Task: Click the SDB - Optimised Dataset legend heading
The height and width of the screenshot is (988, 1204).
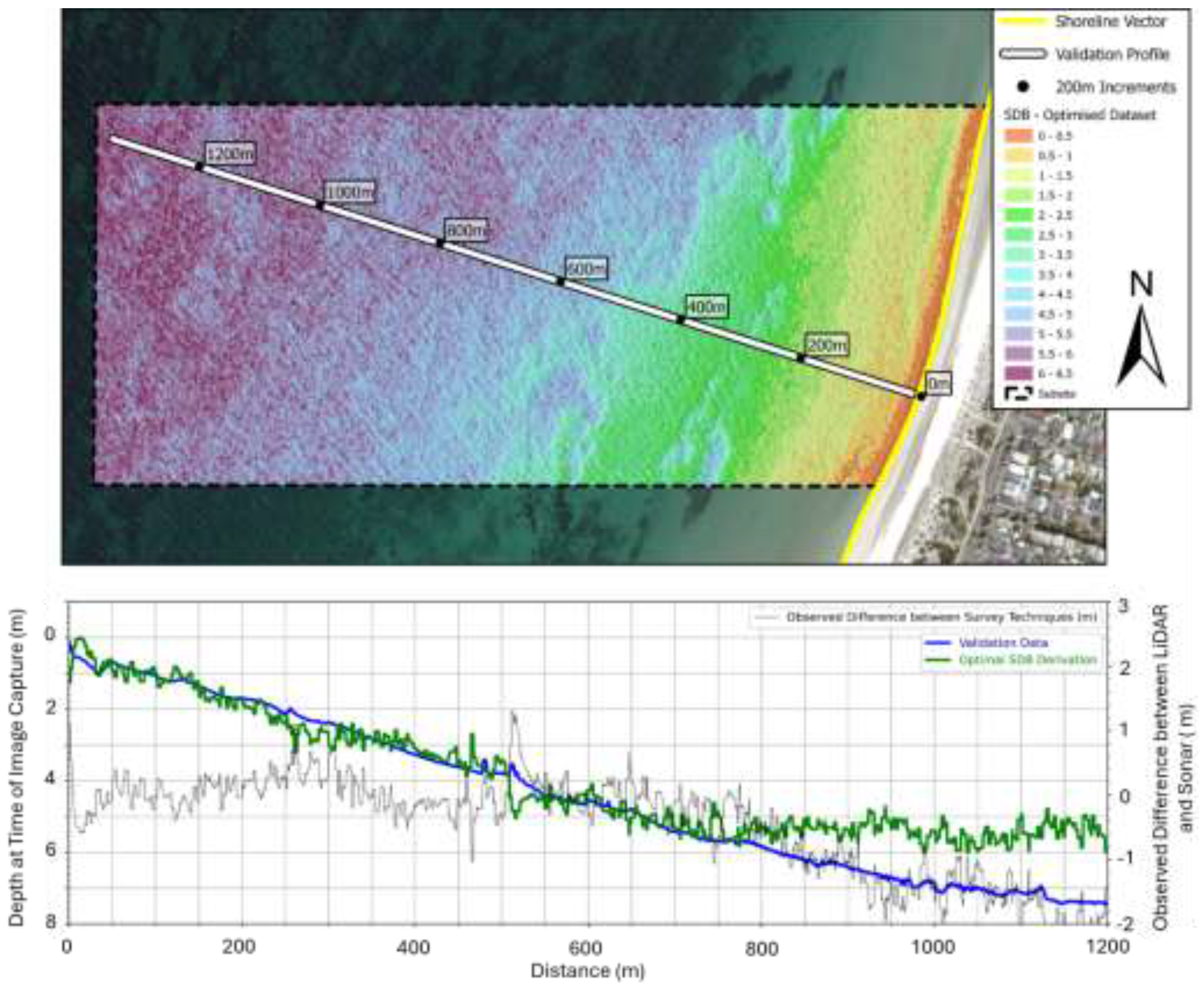Action: click(x=1080, y=115)
